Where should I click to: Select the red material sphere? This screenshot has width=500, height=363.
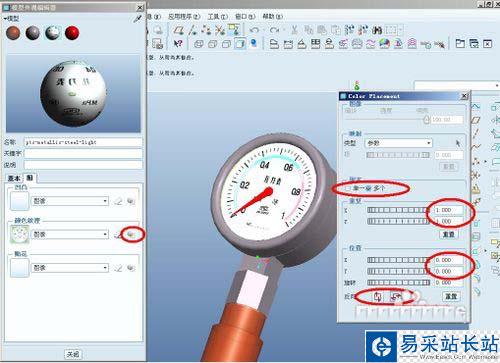[72, 33]
